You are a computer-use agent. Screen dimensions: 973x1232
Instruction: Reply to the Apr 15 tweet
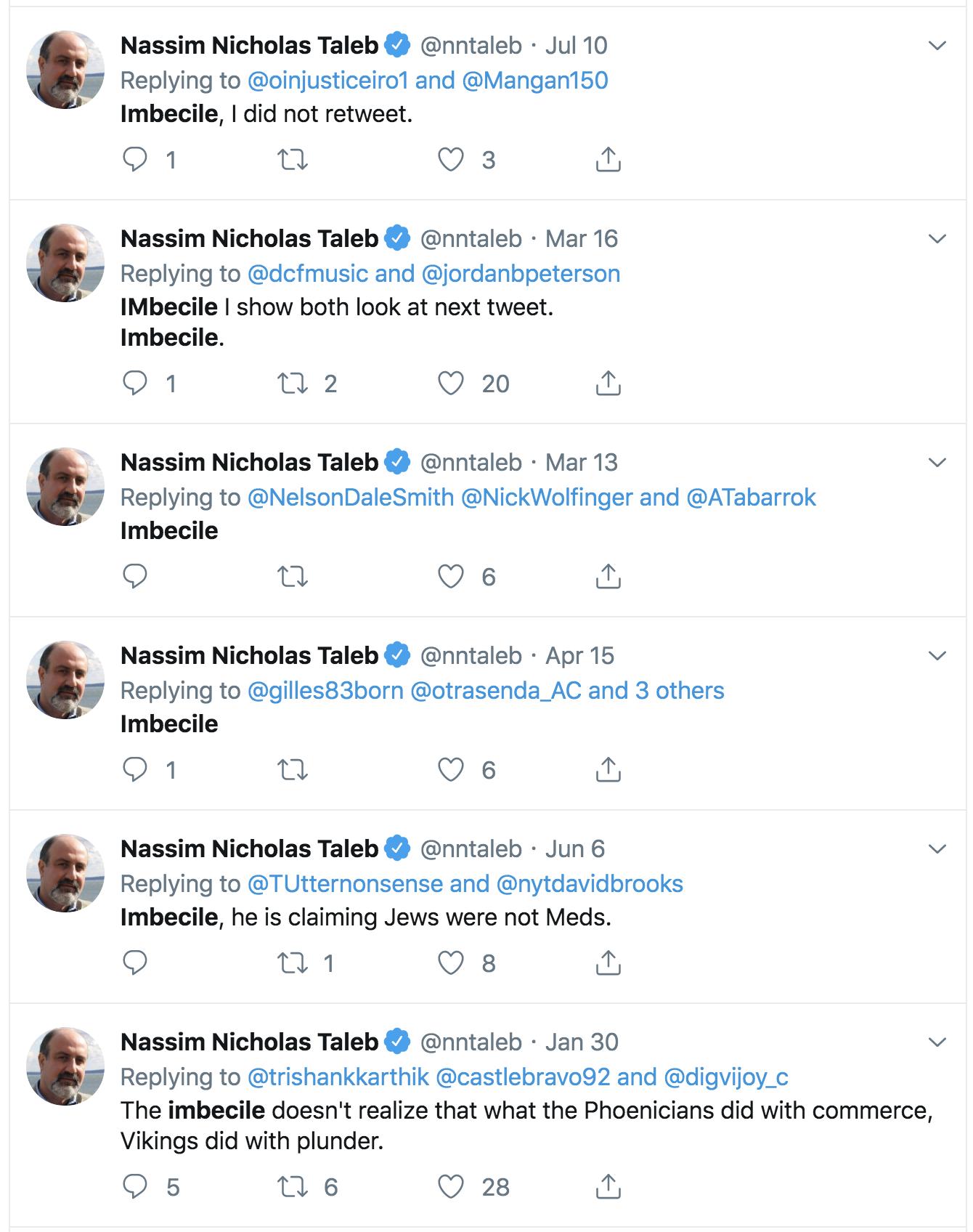point(135,769)
